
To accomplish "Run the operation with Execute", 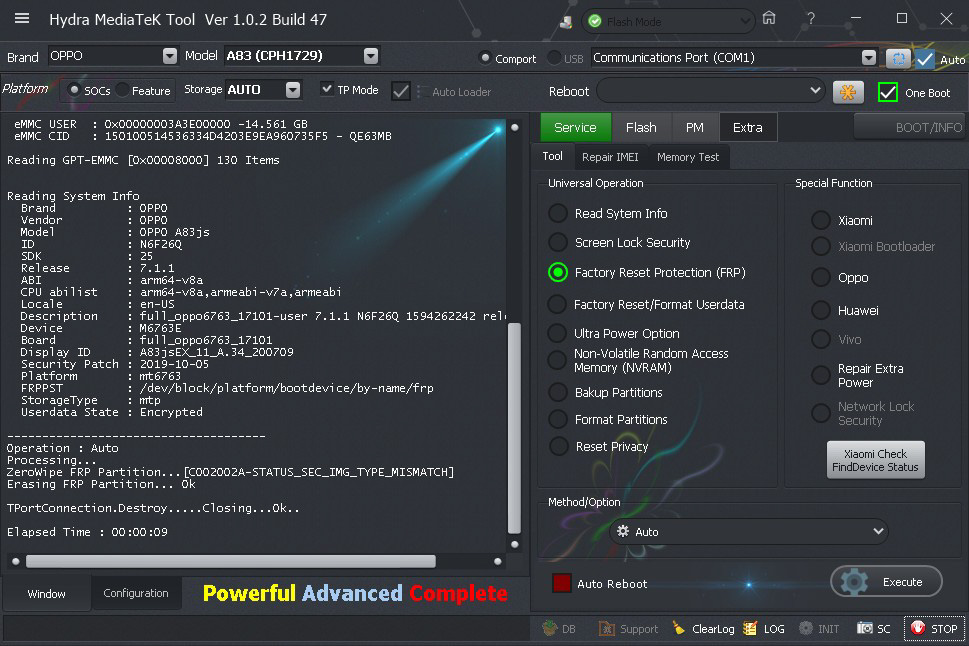I will [x=886, y=582].
